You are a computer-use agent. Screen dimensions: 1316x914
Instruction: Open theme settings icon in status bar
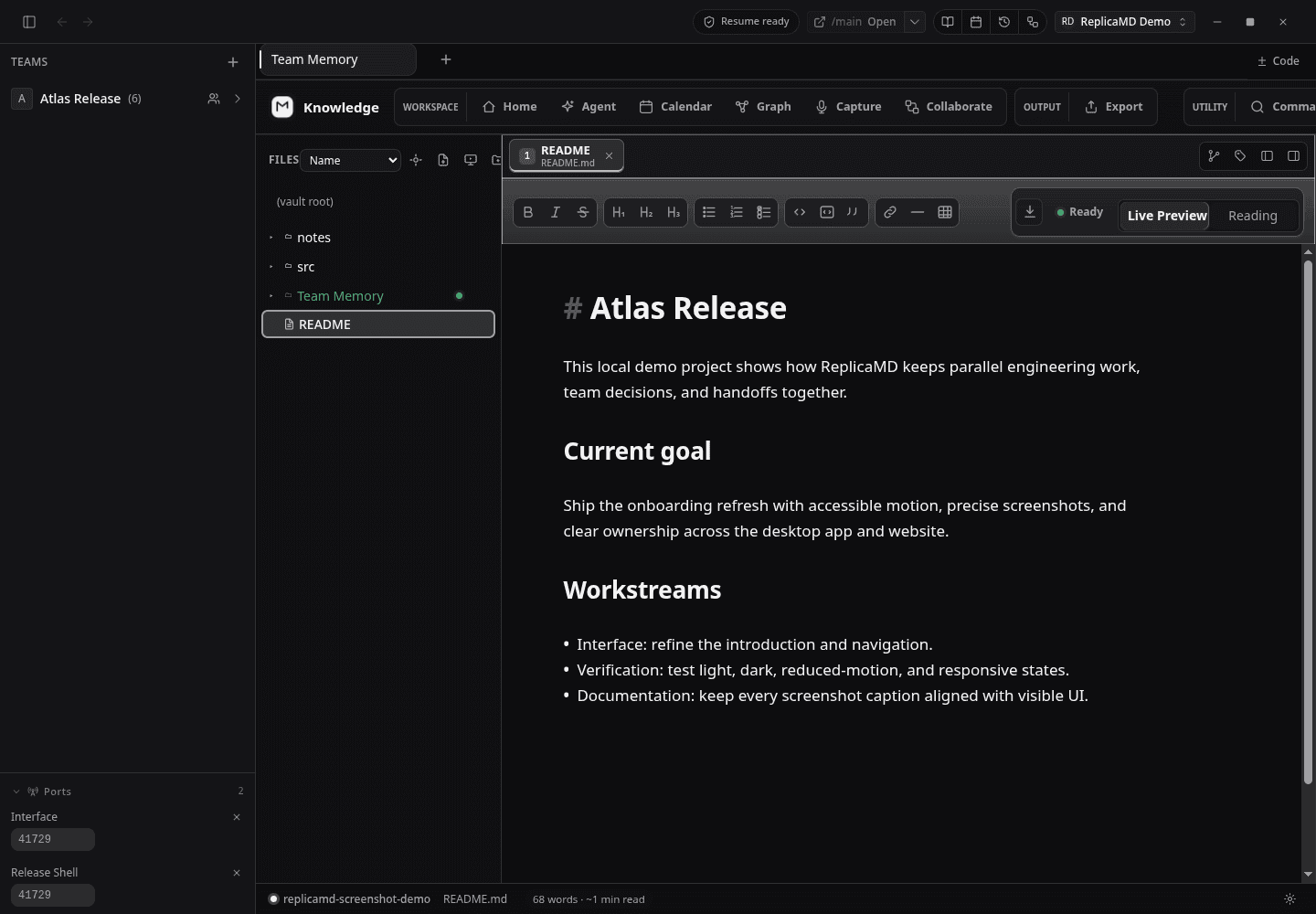[1289, 899]
